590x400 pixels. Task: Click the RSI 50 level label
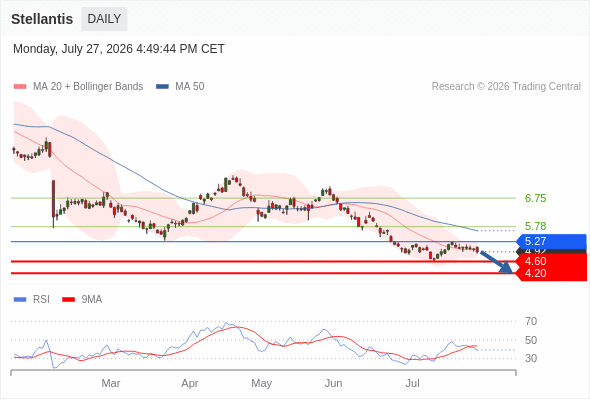click(x=531, y=340)
